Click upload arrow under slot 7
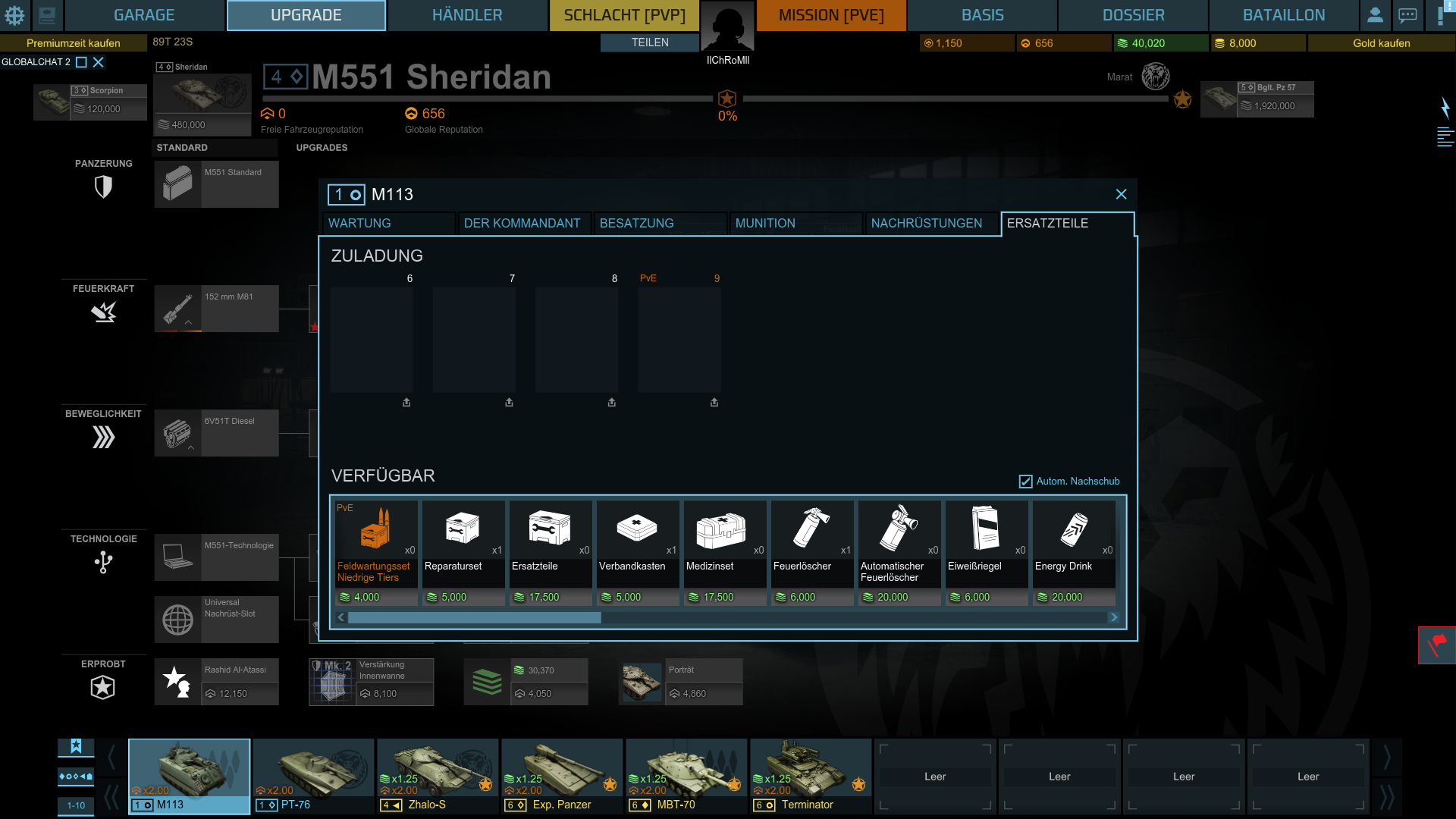 pyautogui.click(x=509, y=403)
